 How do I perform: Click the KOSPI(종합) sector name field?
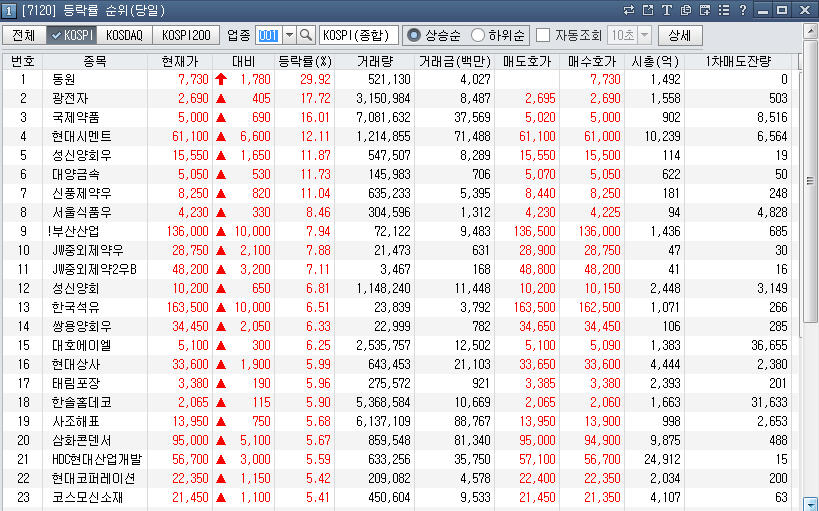358,35
